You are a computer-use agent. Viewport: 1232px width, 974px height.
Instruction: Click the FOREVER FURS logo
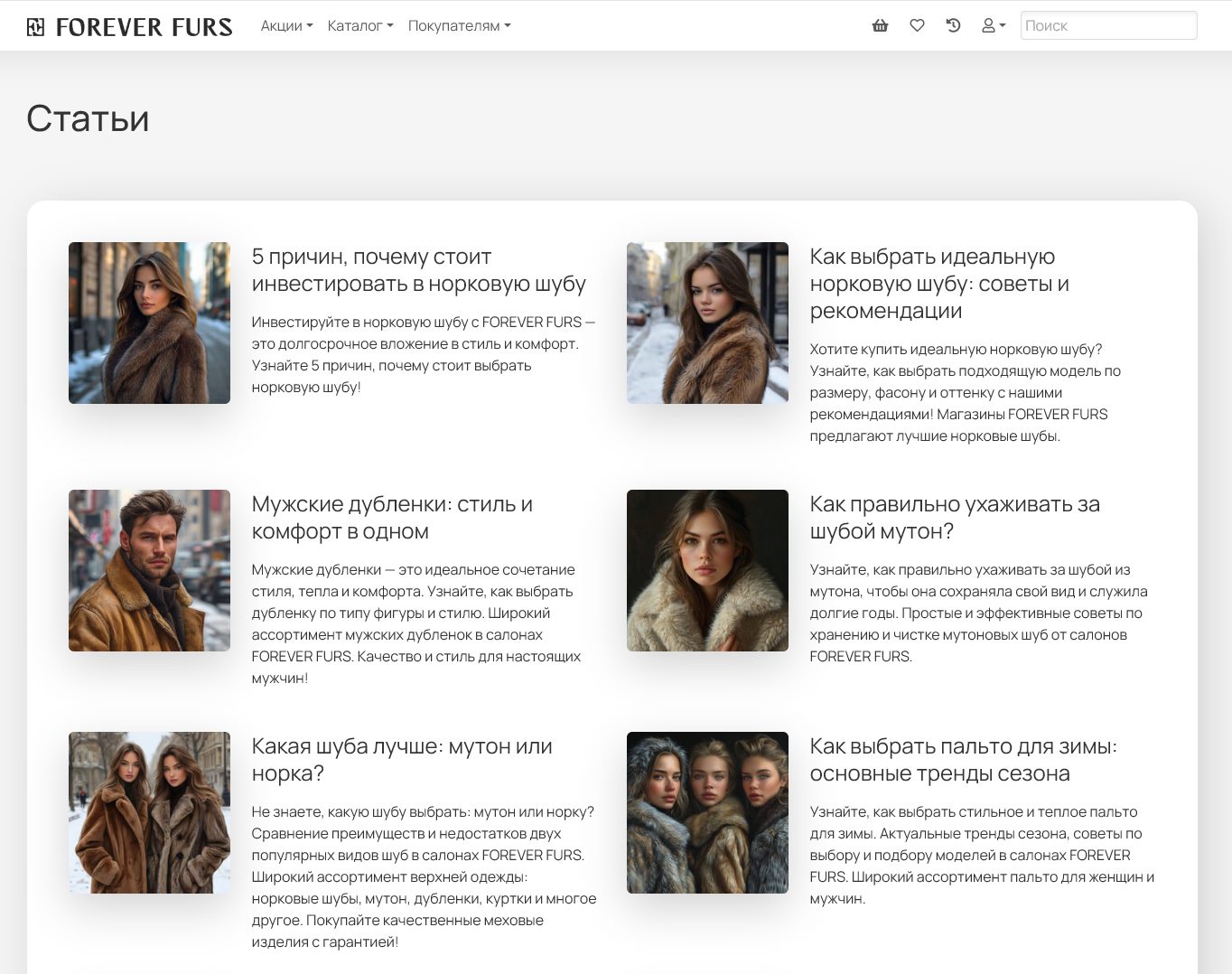[x=129, y=27]
